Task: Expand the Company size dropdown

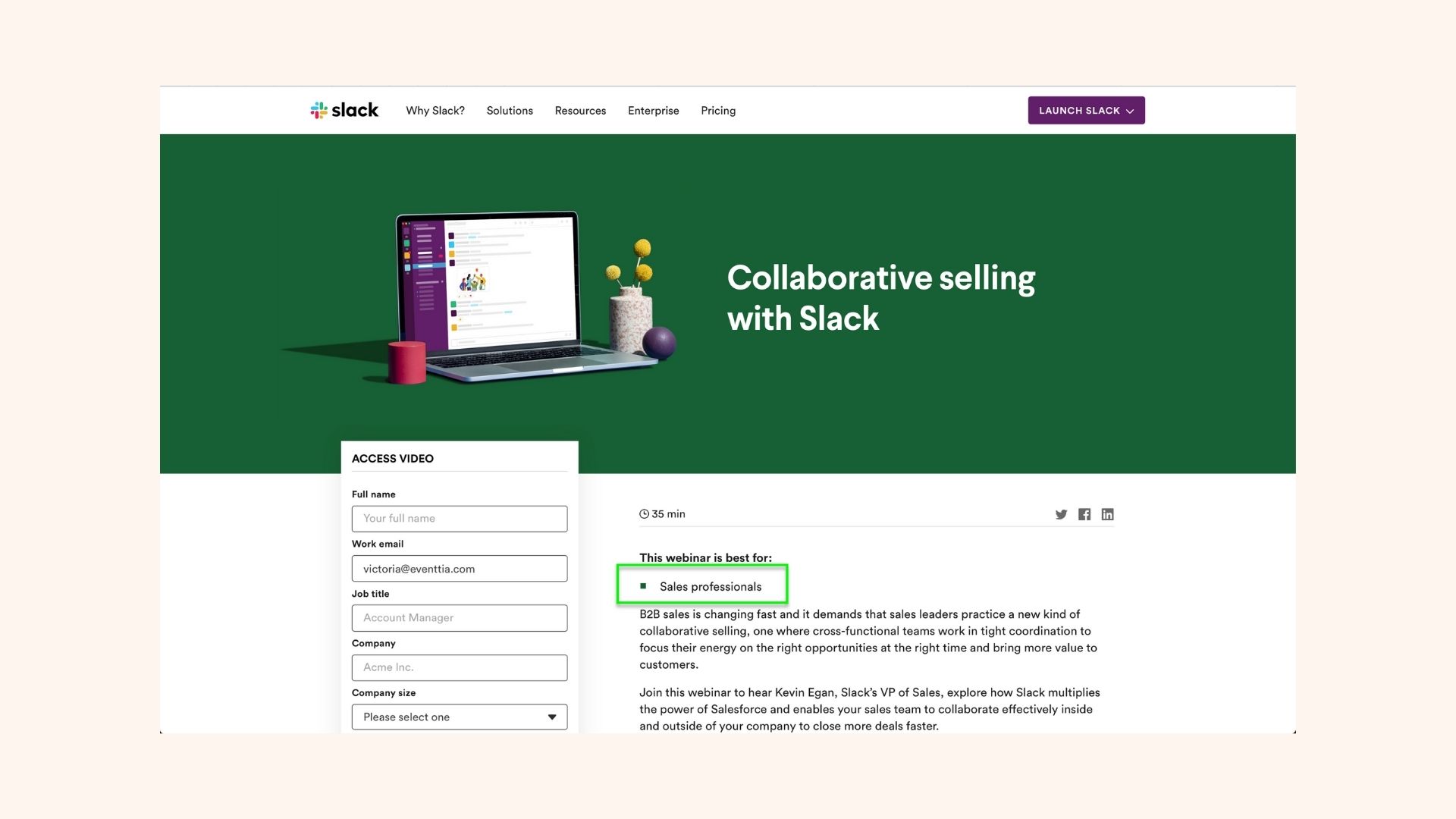Action: coord(459,716)
